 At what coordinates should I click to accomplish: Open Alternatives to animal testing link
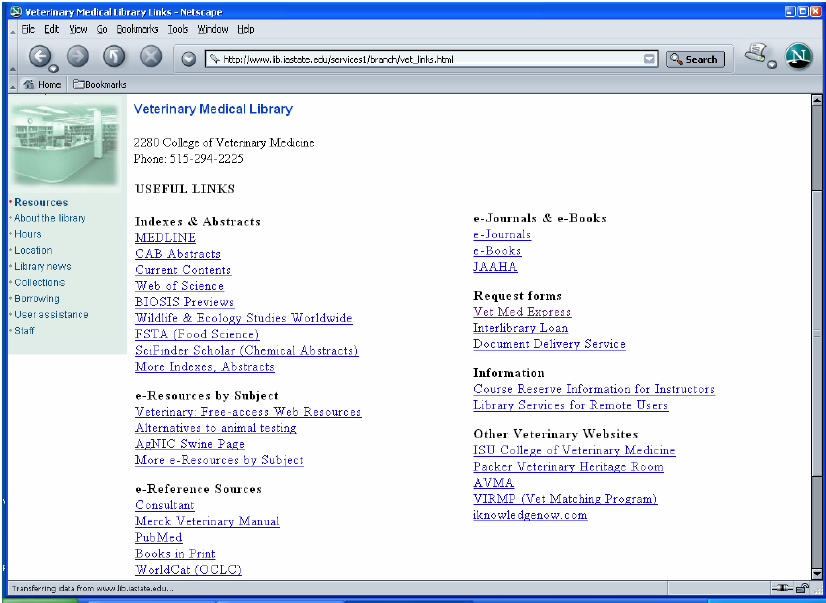pyautogui.click(x=215, y=428)
